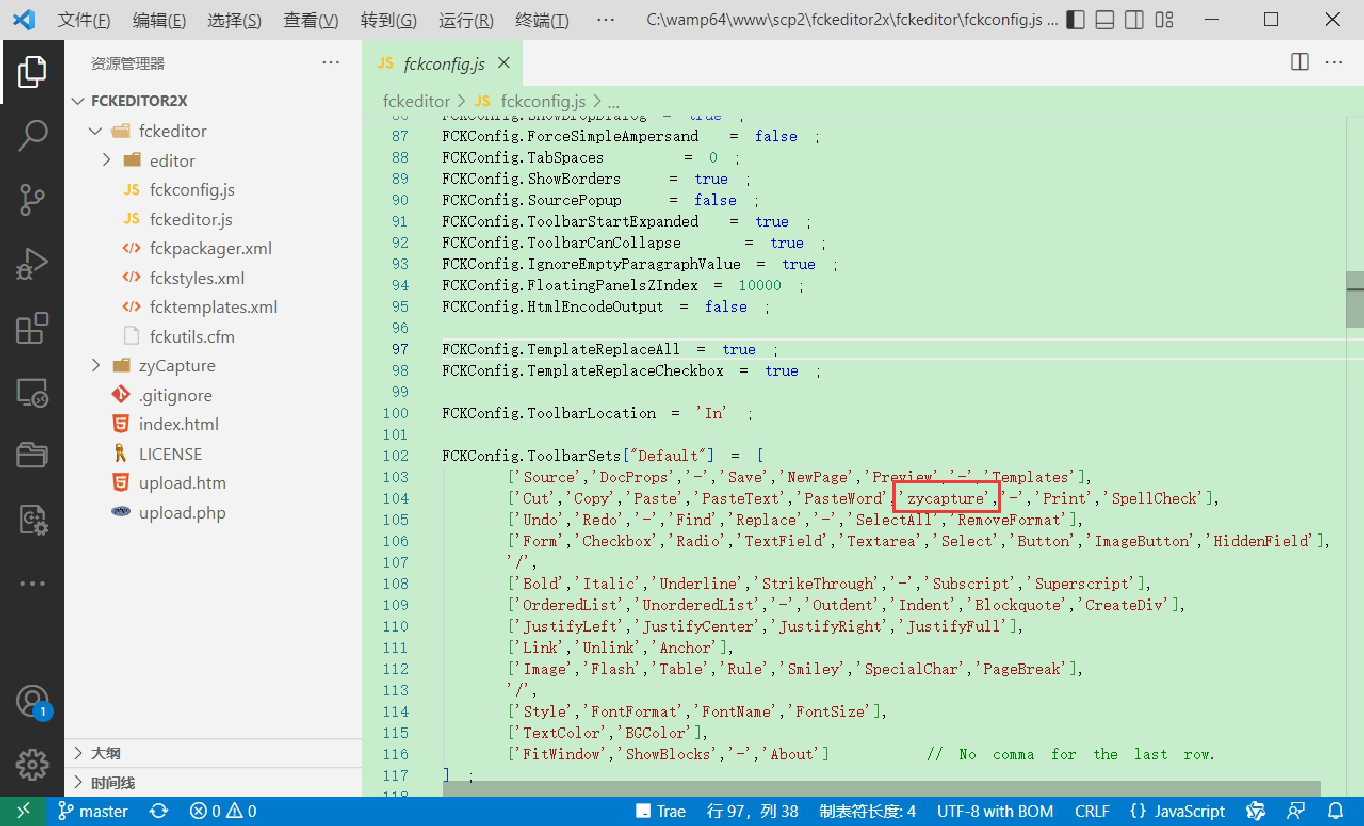Open the 文件(F) menu
This screenshot has height=826, width=1364.
[x=84, y=20]
